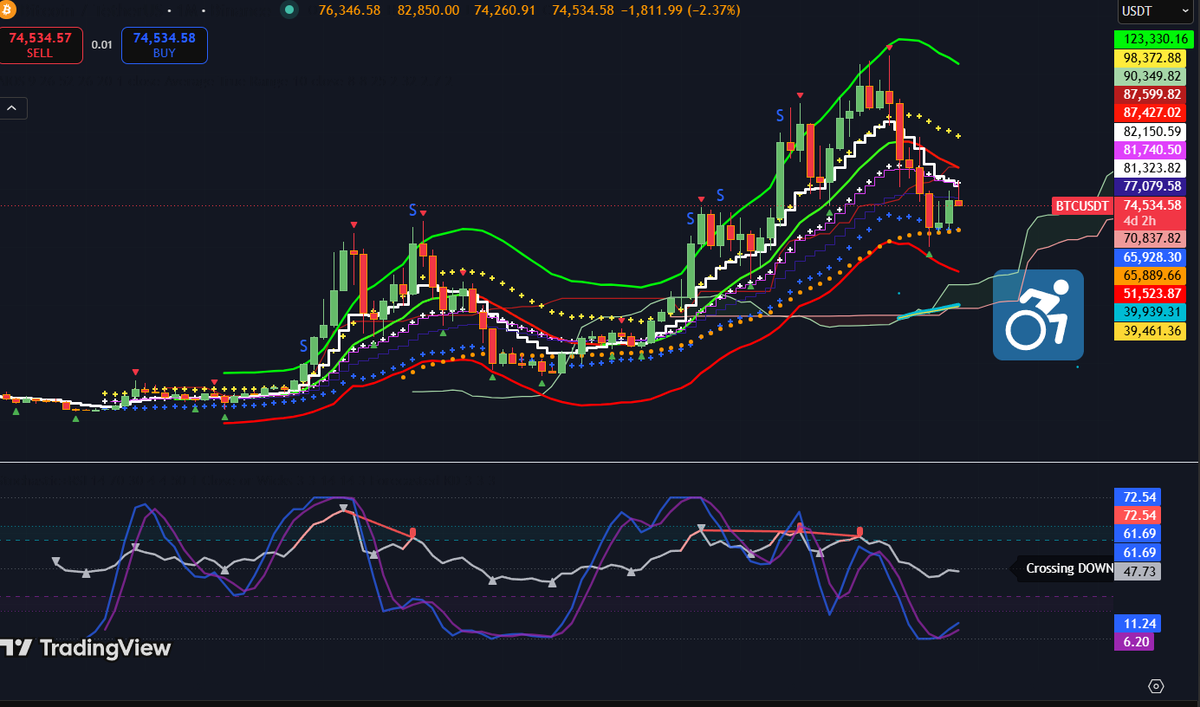Click the change value −1,811.99 (−2.37%)

coord(680,10)
